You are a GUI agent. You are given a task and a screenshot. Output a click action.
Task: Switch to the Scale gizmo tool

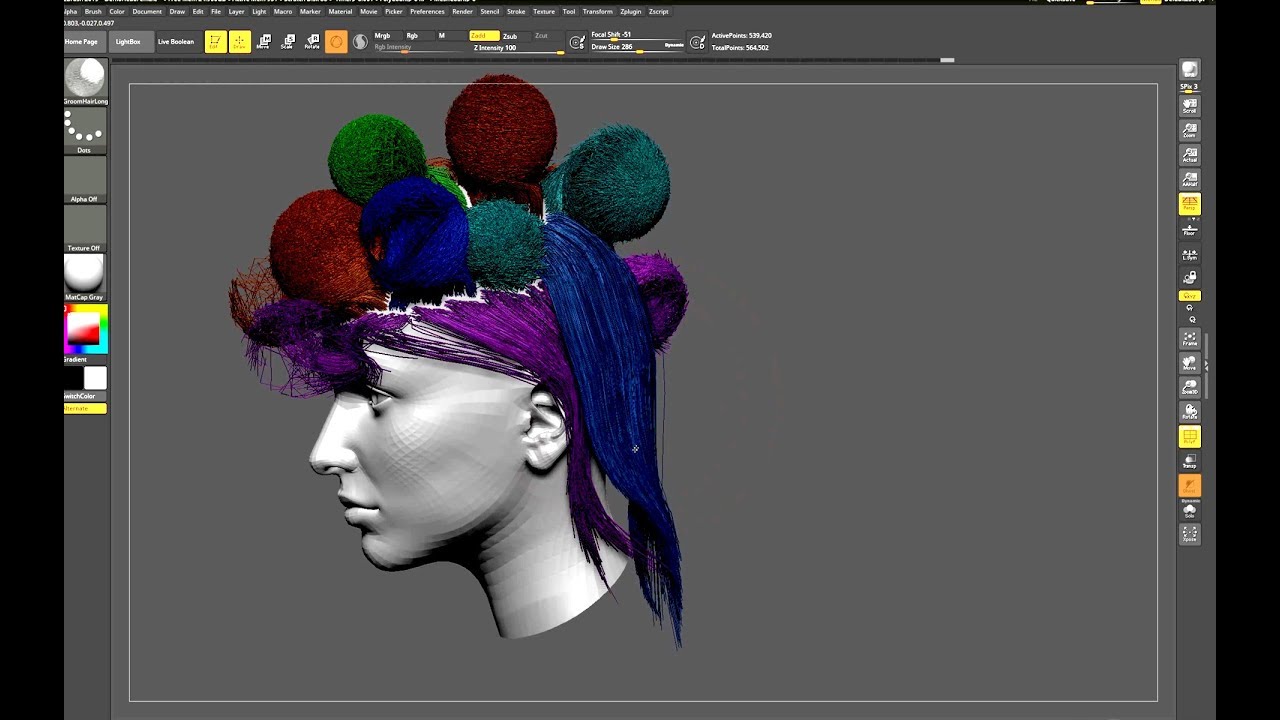pos(288,42)
